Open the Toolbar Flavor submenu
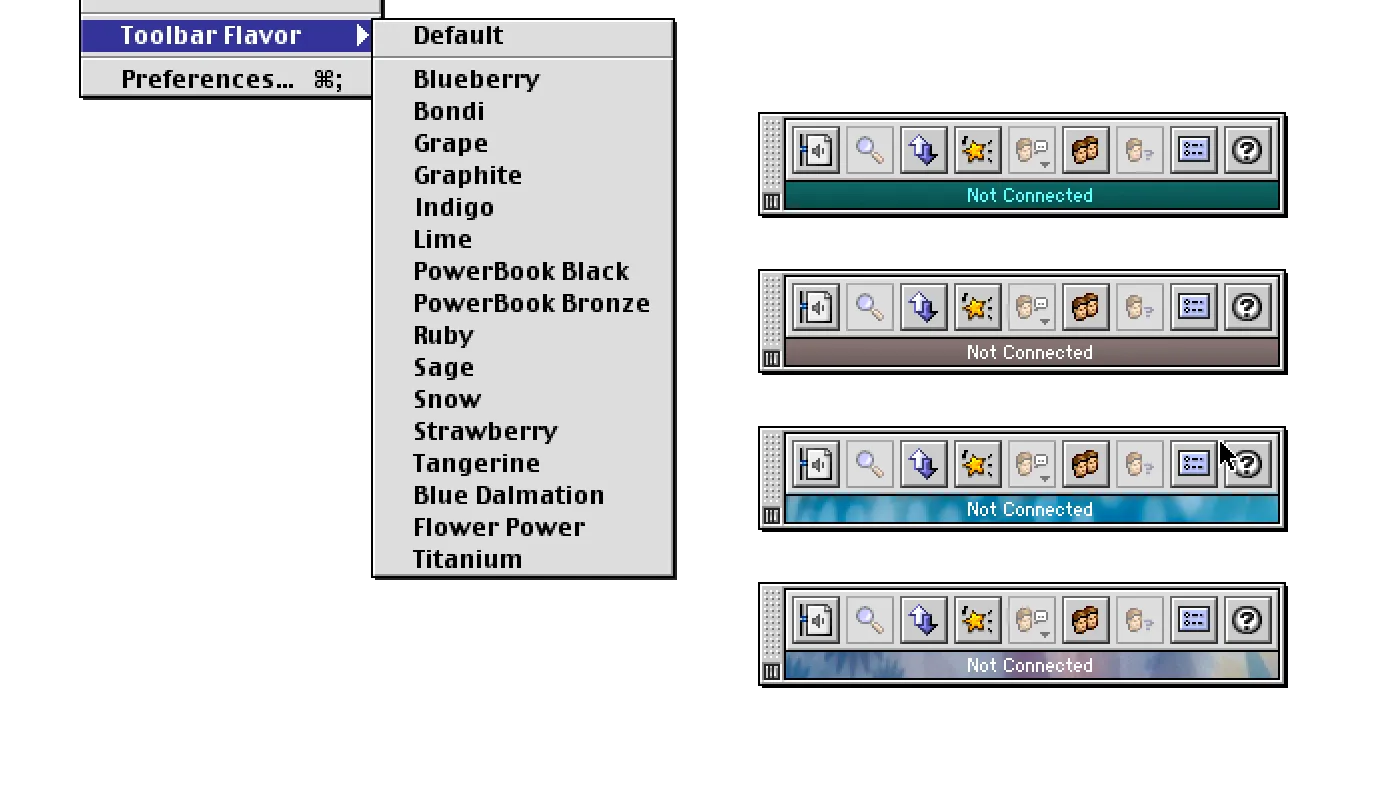The width and height of the screenshot is (1400, 800). tap(227, 36)
